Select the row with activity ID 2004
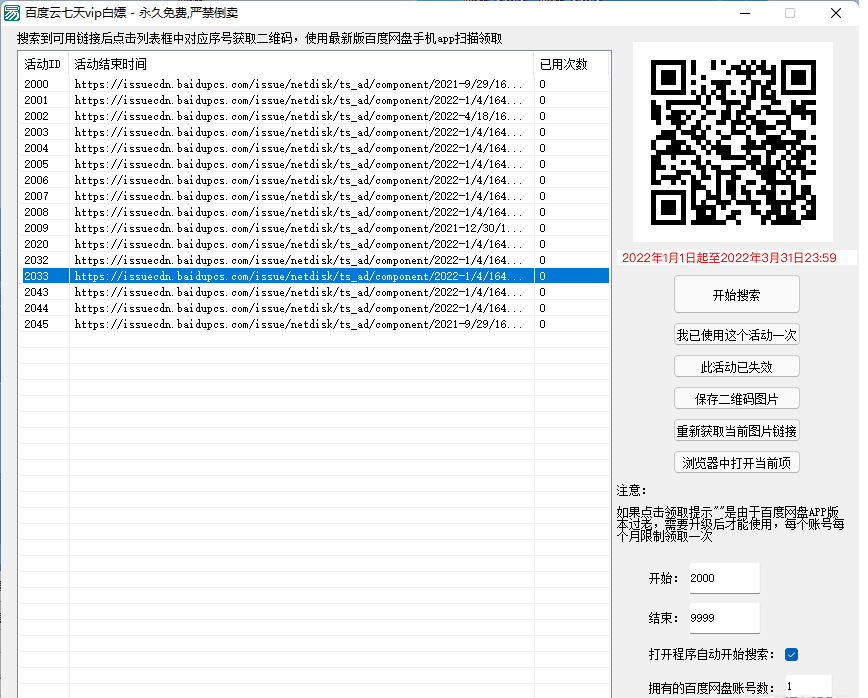868x698 pixels. [316, 148]
